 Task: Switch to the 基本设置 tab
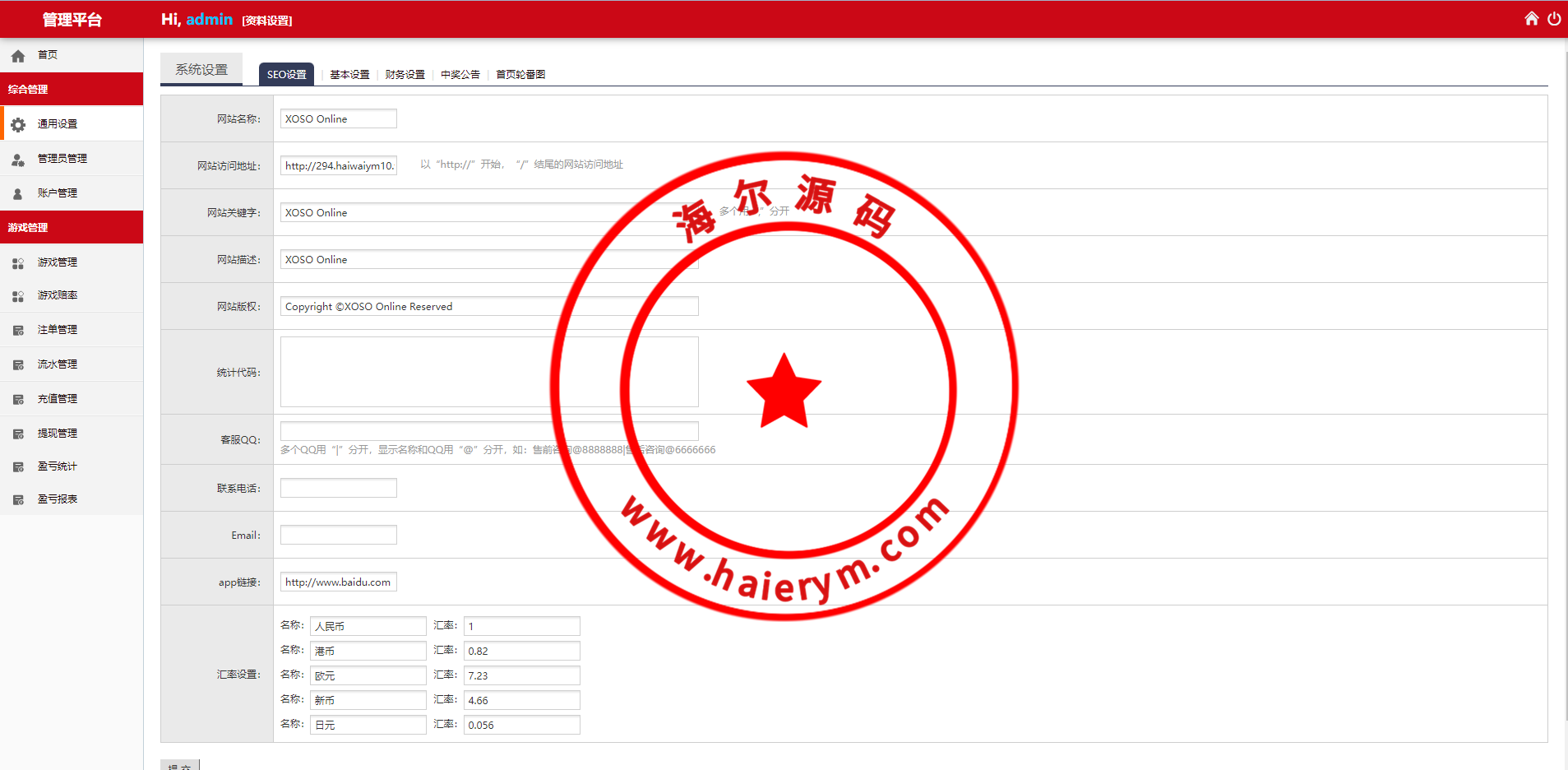click(x=349, y=74)
